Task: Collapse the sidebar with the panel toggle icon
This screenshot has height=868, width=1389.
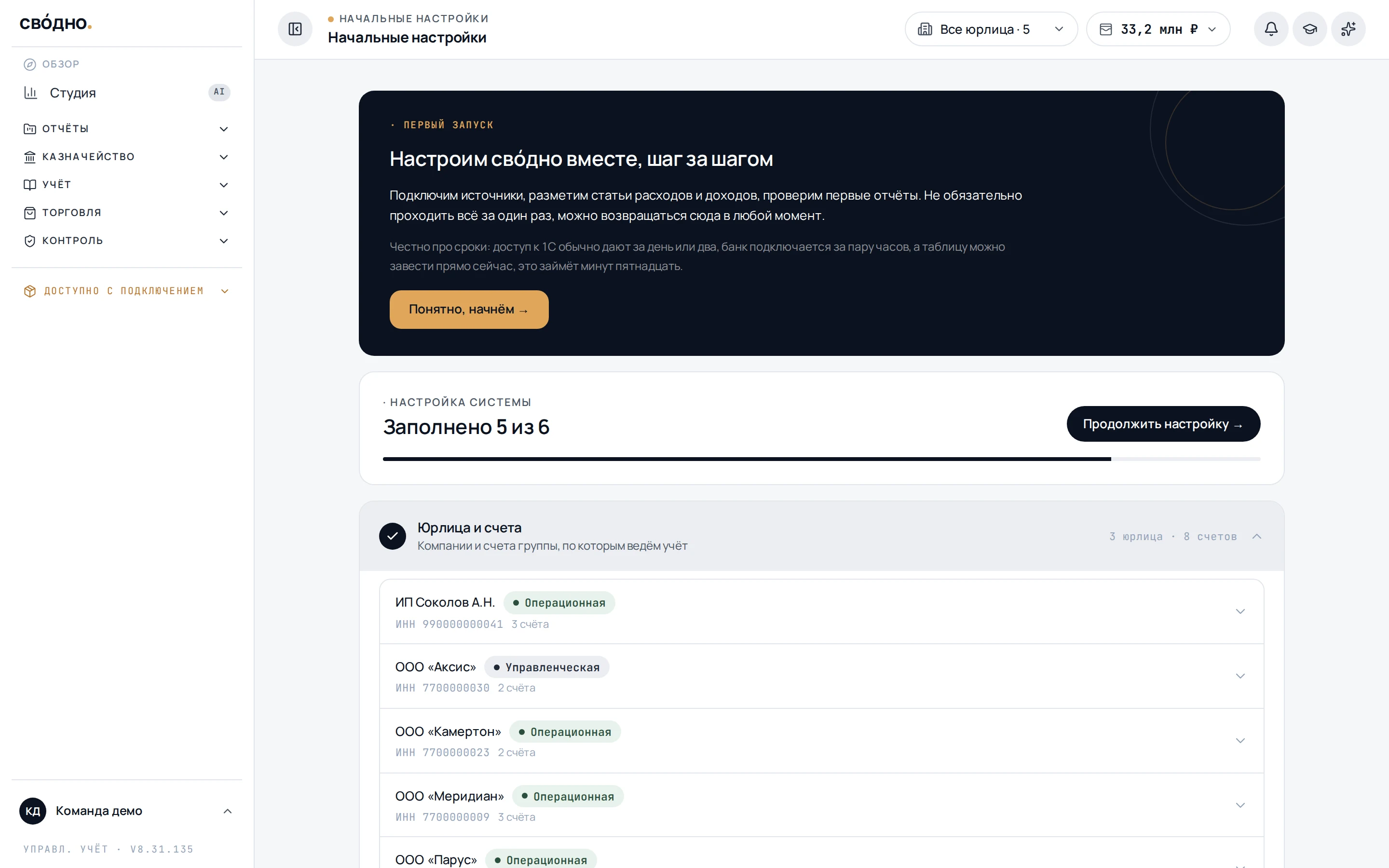Action: tap(295, 29)
